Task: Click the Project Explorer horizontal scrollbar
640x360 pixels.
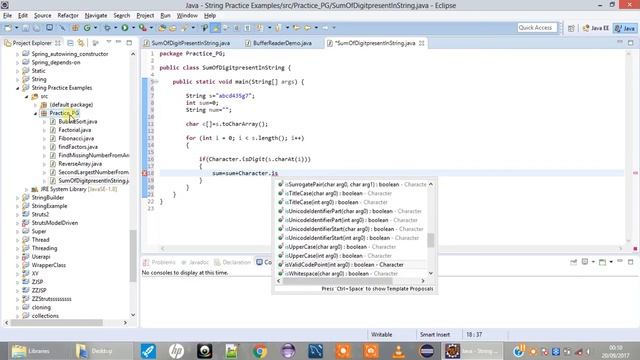Action: tap(56, 322)
